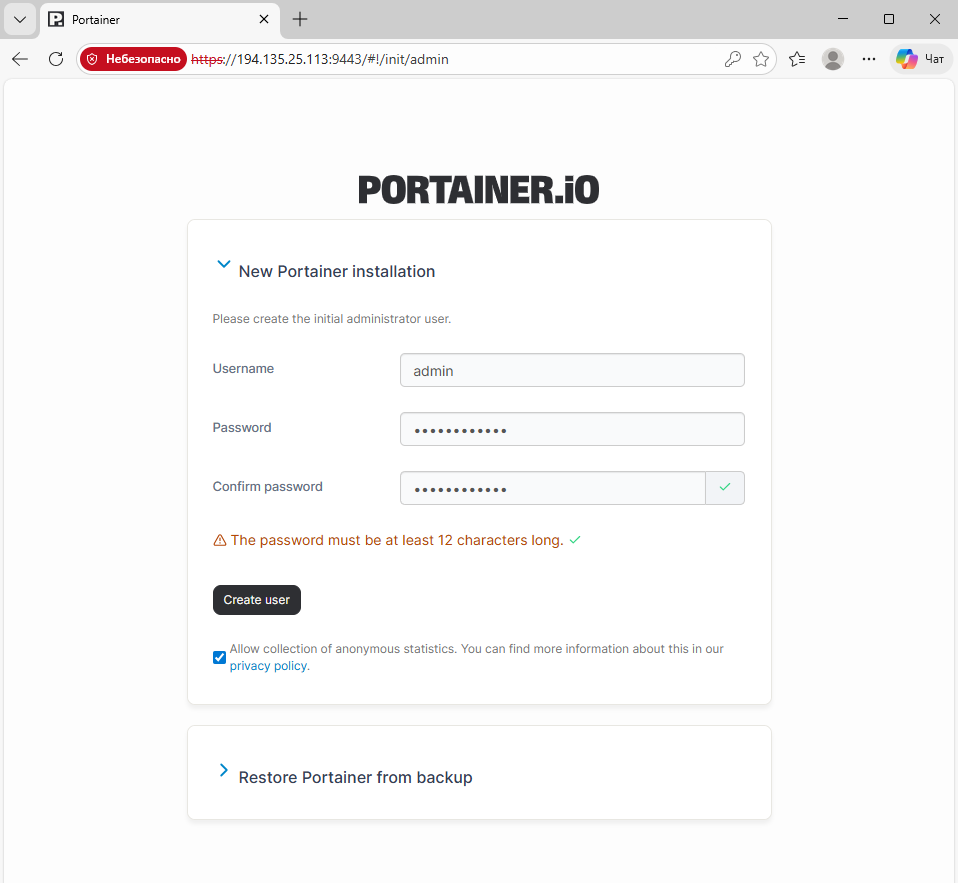Screen dimensions: 958x883
Task: Click the password key icon in address bar
Action: [733, 59]
